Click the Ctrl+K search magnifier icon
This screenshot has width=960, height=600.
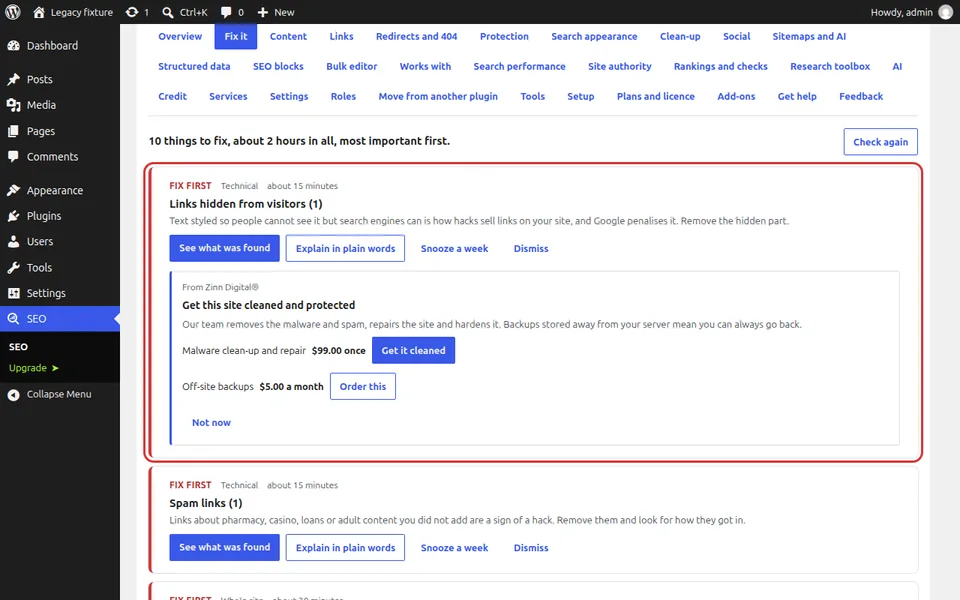[168, 12]
